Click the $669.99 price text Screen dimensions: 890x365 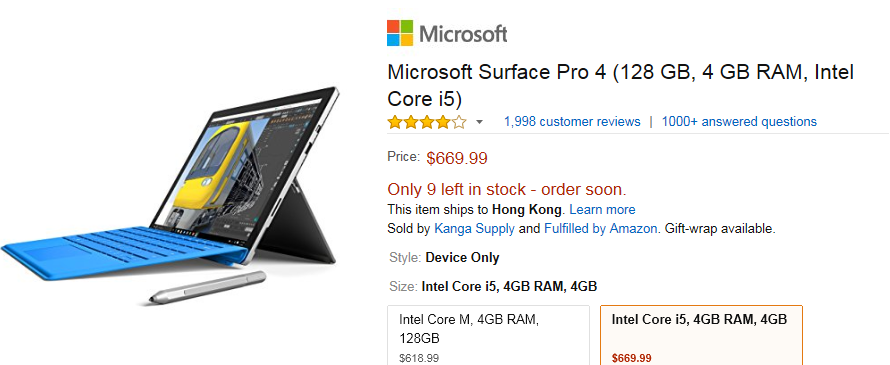(457, 158)
